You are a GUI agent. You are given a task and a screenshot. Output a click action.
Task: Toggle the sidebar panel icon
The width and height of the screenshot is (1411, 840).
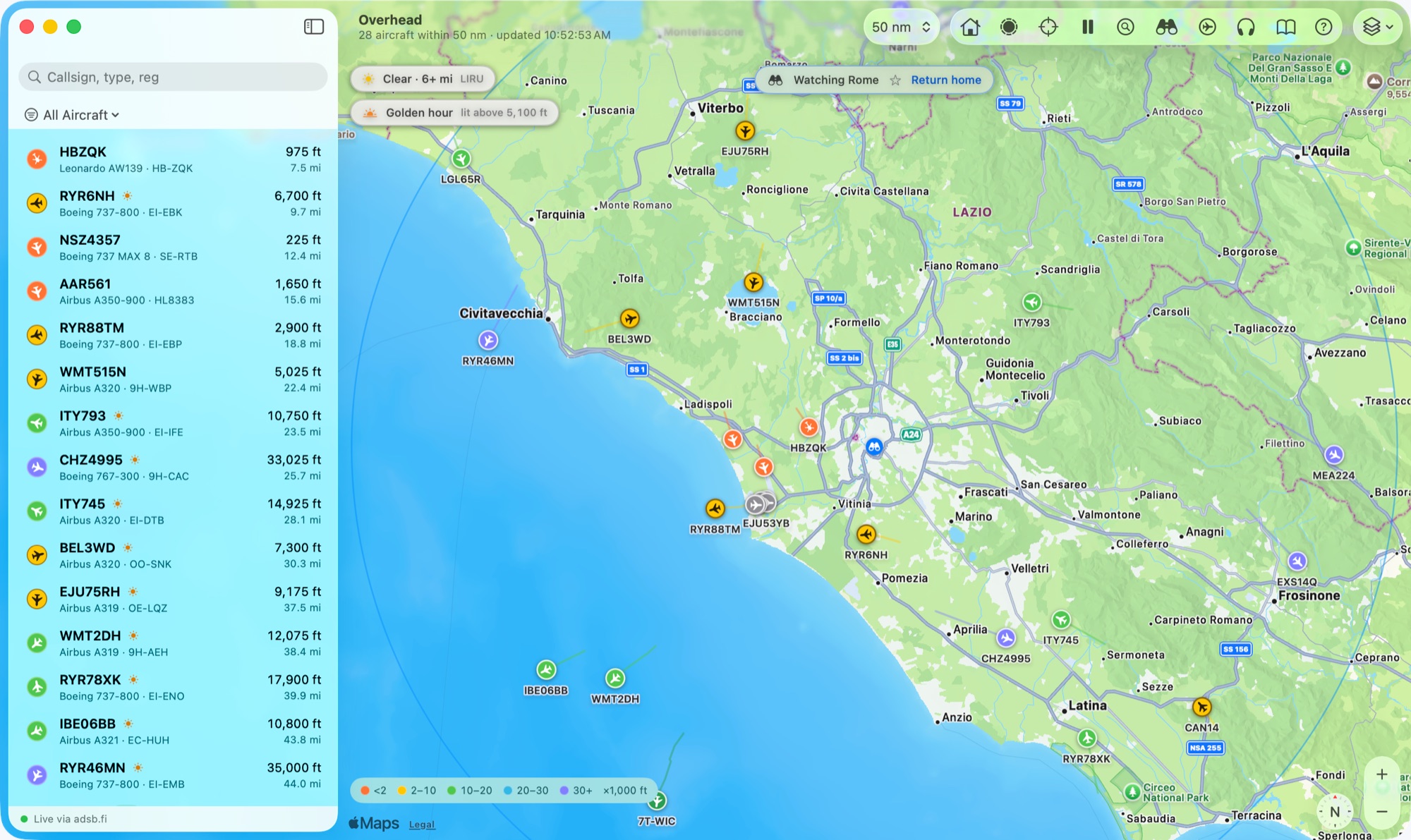tap(314, 27)
